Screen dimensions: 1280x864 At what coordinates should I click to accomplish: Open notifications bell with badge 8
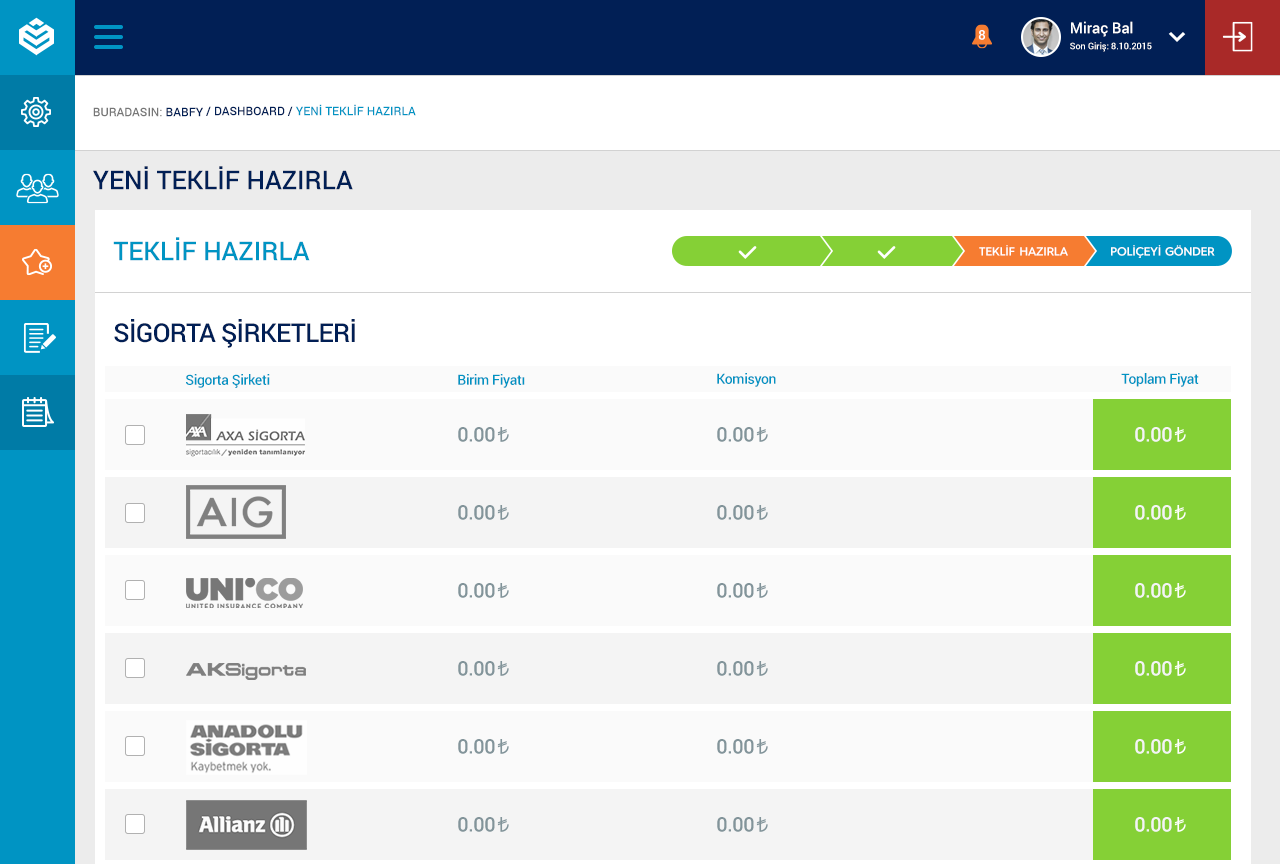tap(981, 37)
